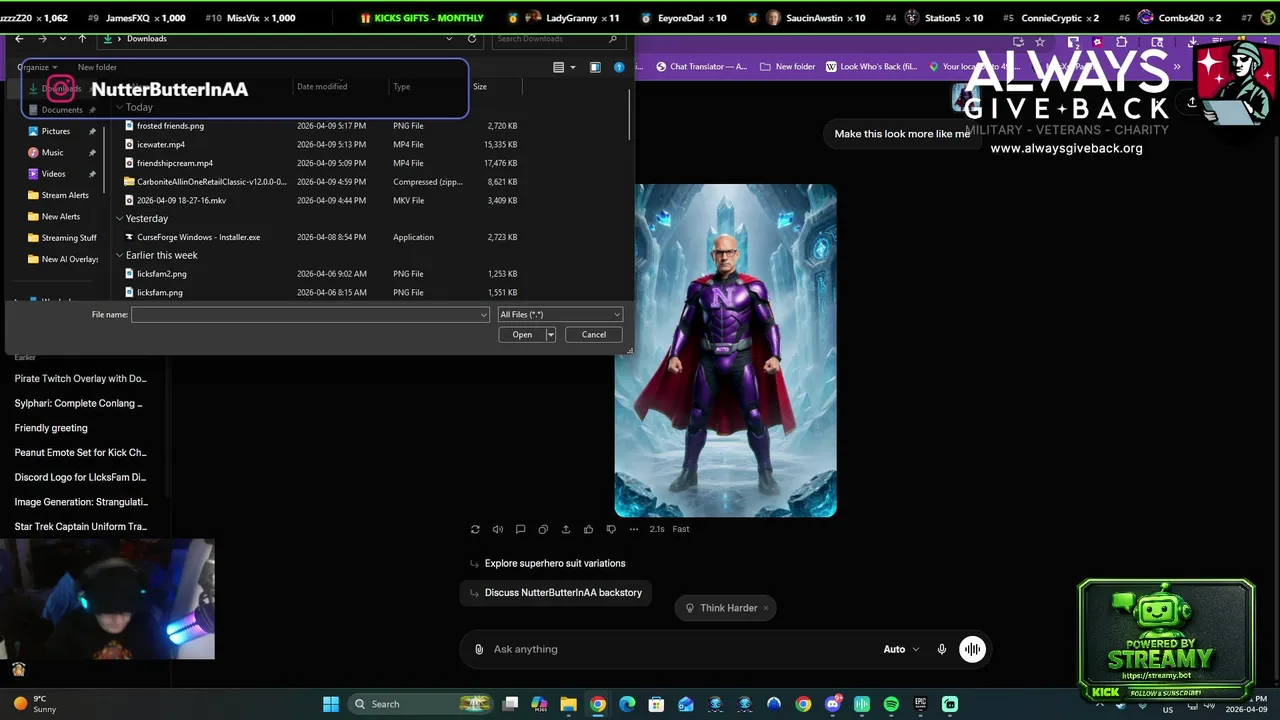Regenerate the response with the refresh icon
This screenshot has width=1280, height=720.
point(475,529)
